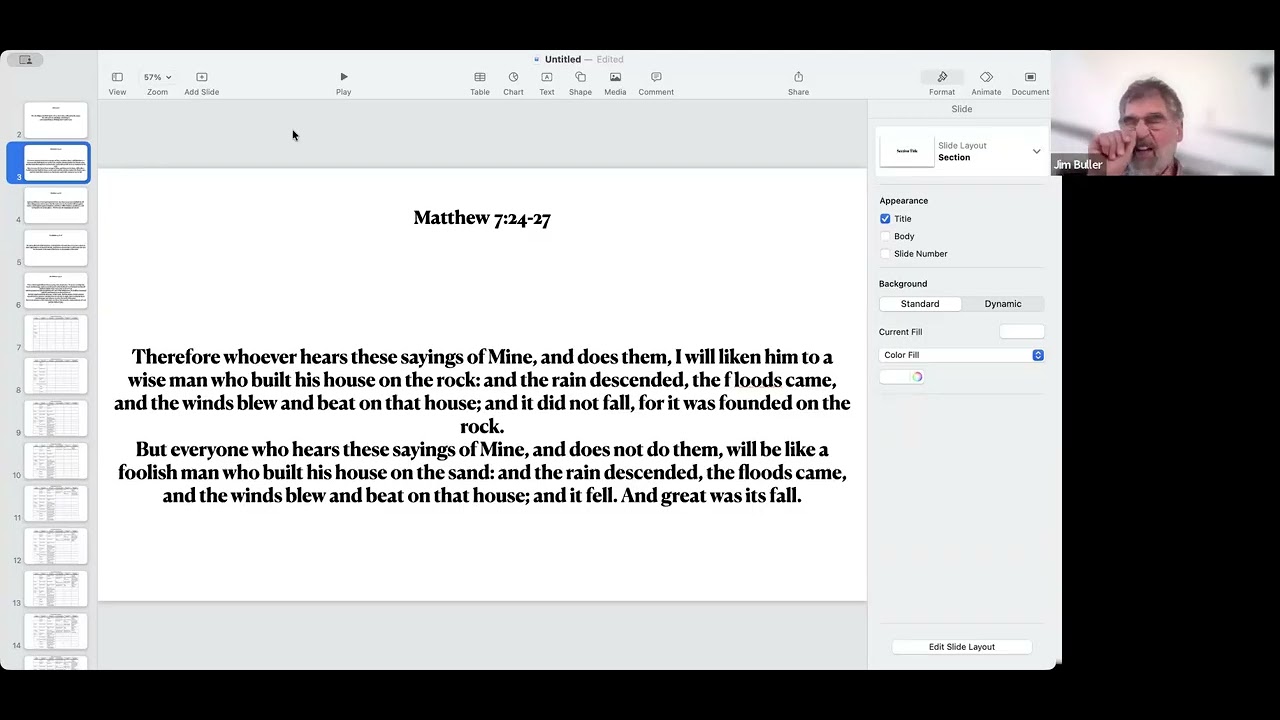Click the Edit Slide Layout button
Image resolution: width=1280 pixels, height=720 pixels.
point(962,647)
